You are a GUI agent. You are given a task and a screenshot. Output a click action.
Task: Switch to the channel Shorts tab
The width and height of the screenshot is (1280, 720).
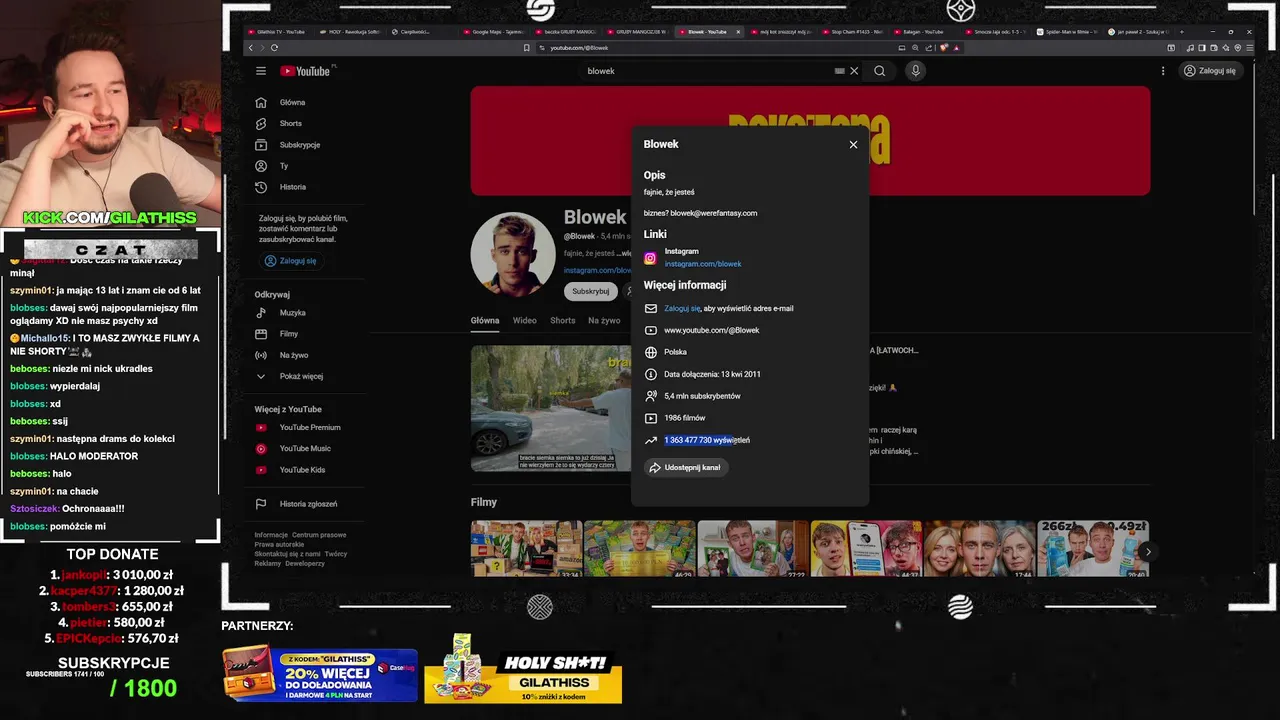(563, 321)
